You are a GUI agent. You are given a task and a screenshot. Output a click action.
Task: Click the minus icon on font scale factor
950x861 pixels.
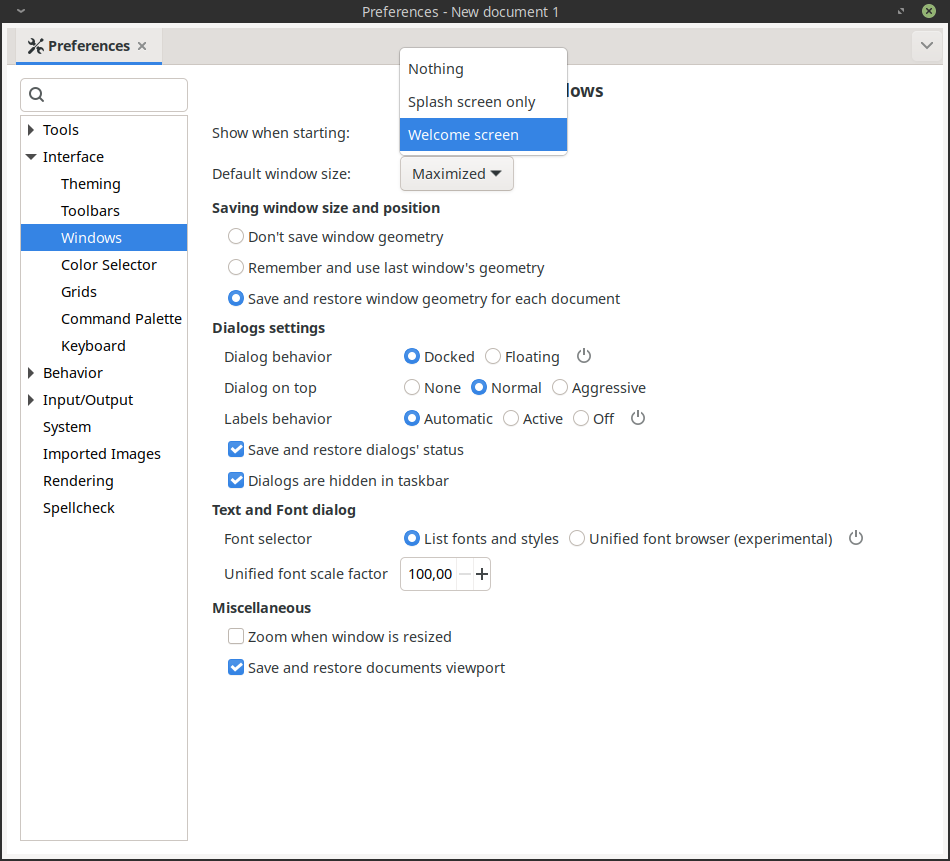coord(464,574)
